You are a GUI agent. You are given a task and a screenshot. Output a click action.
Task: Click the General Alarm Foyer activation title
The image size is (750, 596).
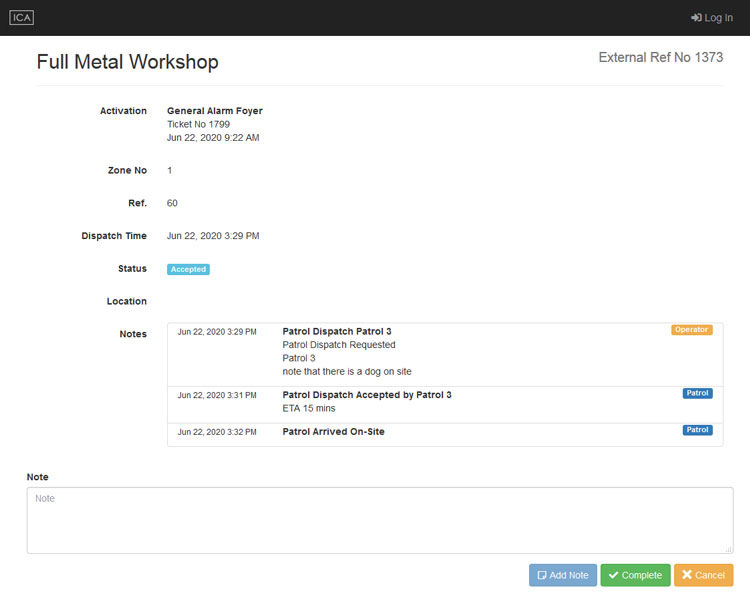click(214, 111)
